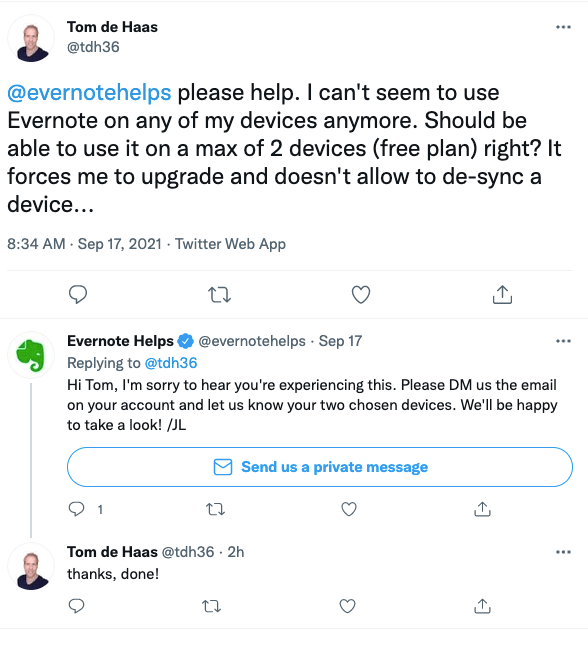Retweet the Evernote Helps reply
This screenshot has width=588, height=650.
216,509
